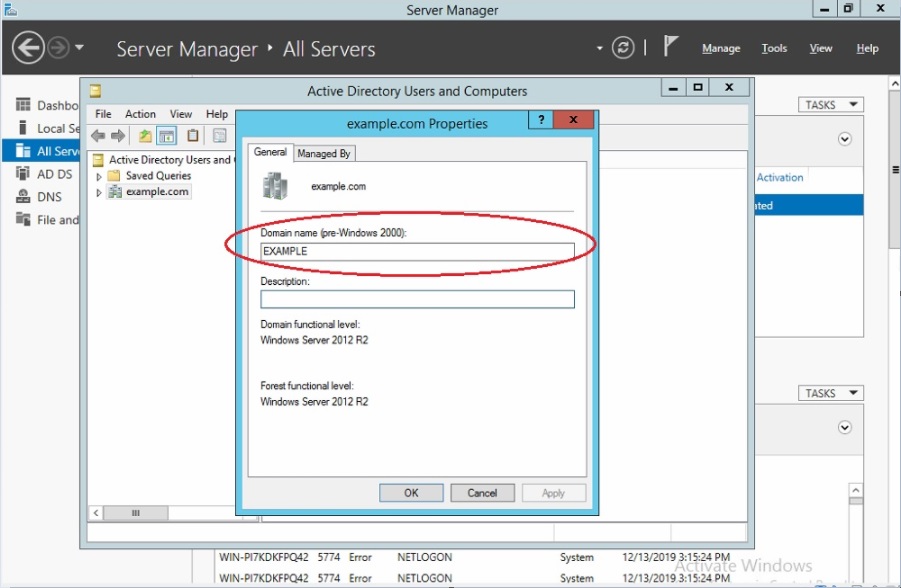Go back with Server Manager back arrow
Viewport: 901px width, 588px height.
click(28, 48)
